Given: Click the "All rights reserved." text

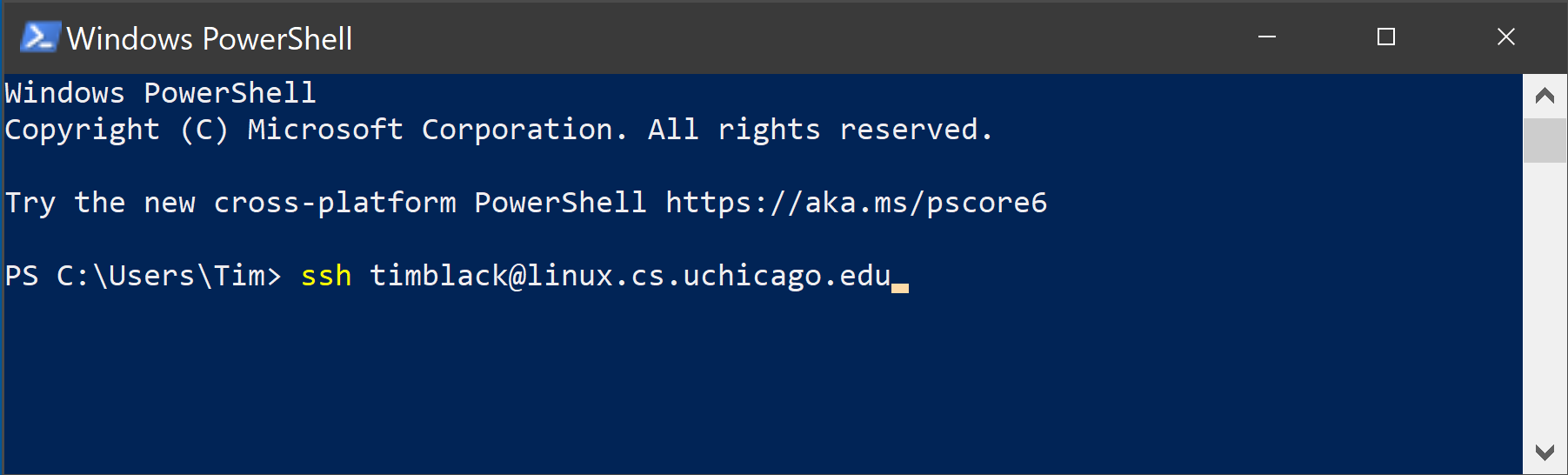Looking at the screenshot, I should (x=820, y=130).
